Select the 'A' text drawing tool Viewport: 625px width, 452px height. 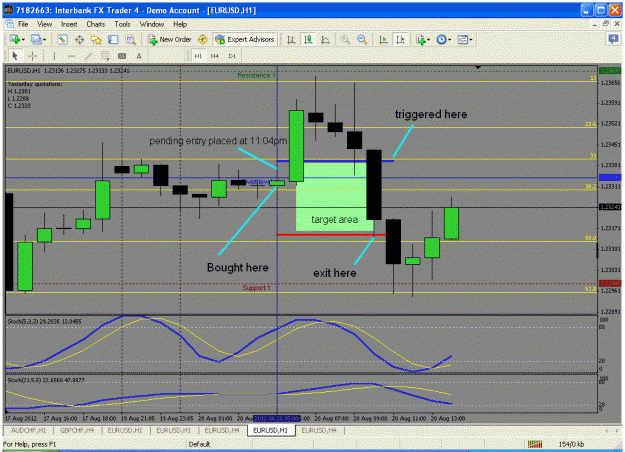(x=139, y=56)
